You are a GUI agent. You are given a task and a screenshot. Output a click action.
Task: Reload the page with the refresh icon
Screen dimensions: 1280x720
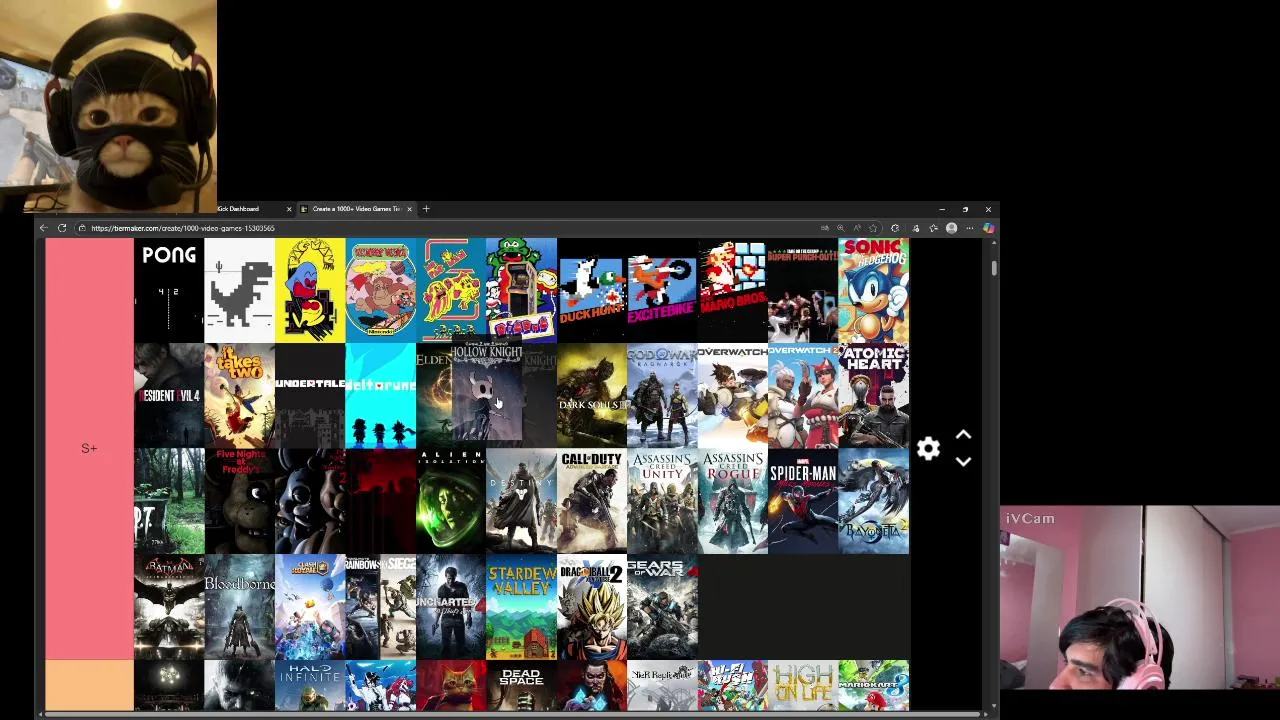(x=62, y=228)
